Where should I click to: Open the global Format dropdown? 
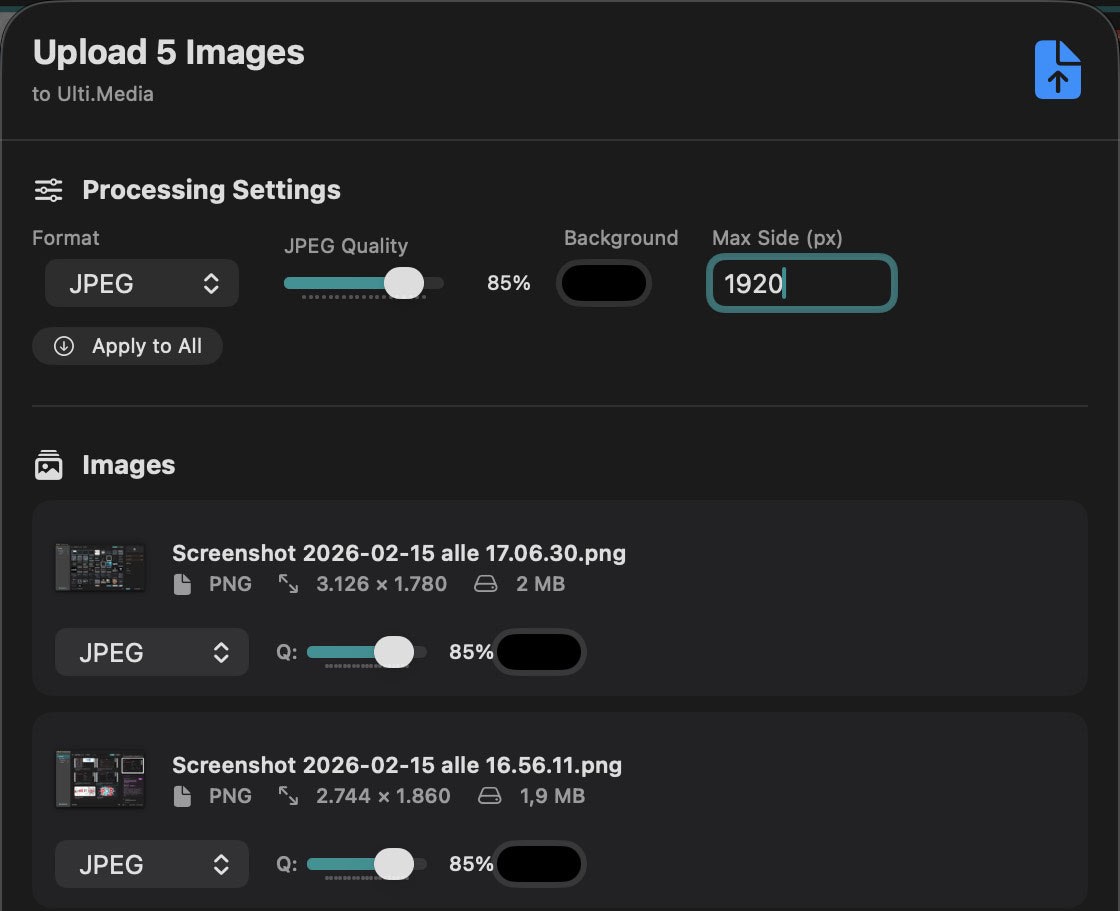(x=141, y=283)
